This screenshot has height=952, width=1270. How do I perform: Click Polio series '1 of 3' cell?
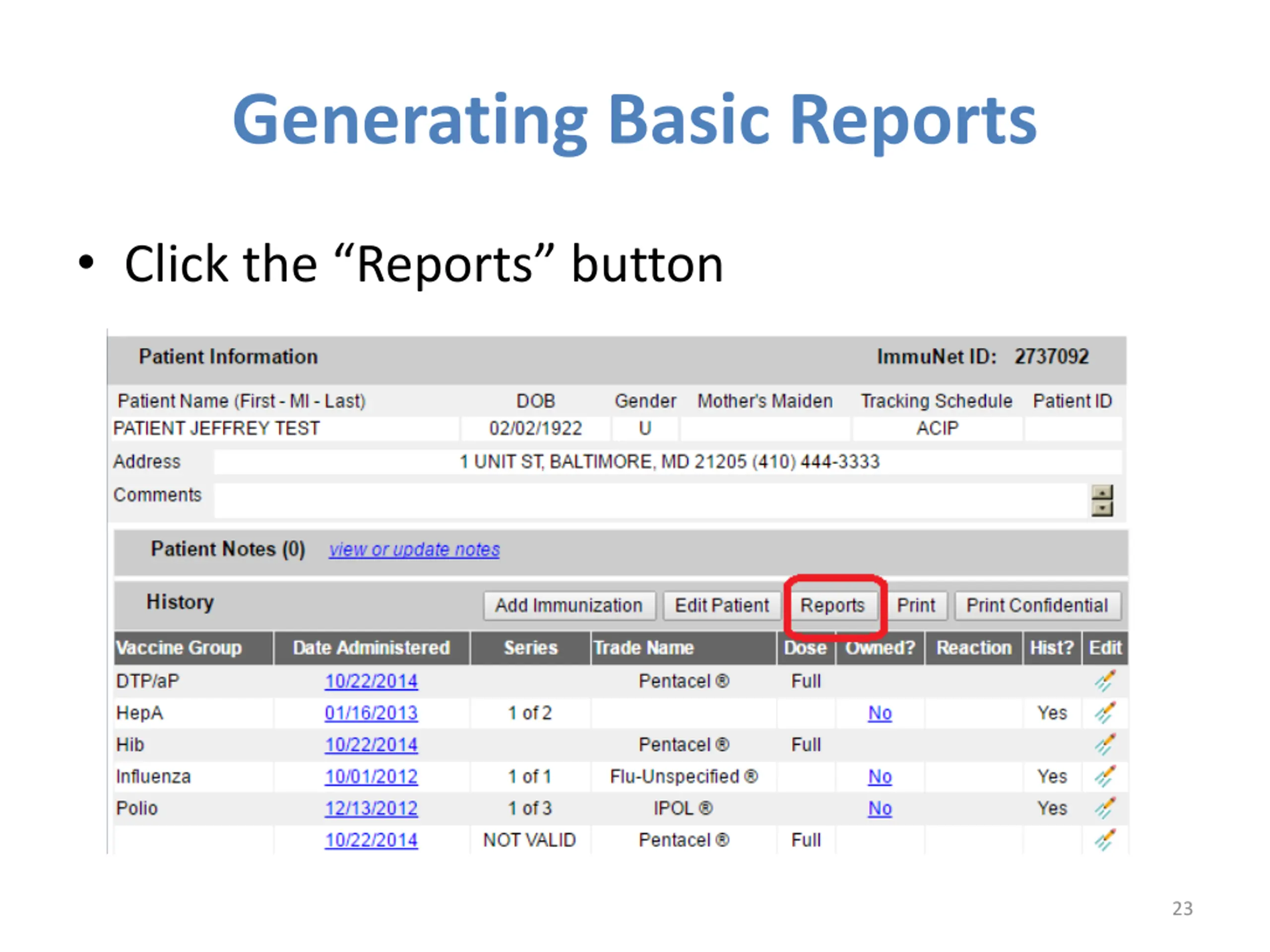tap(529, 809)
